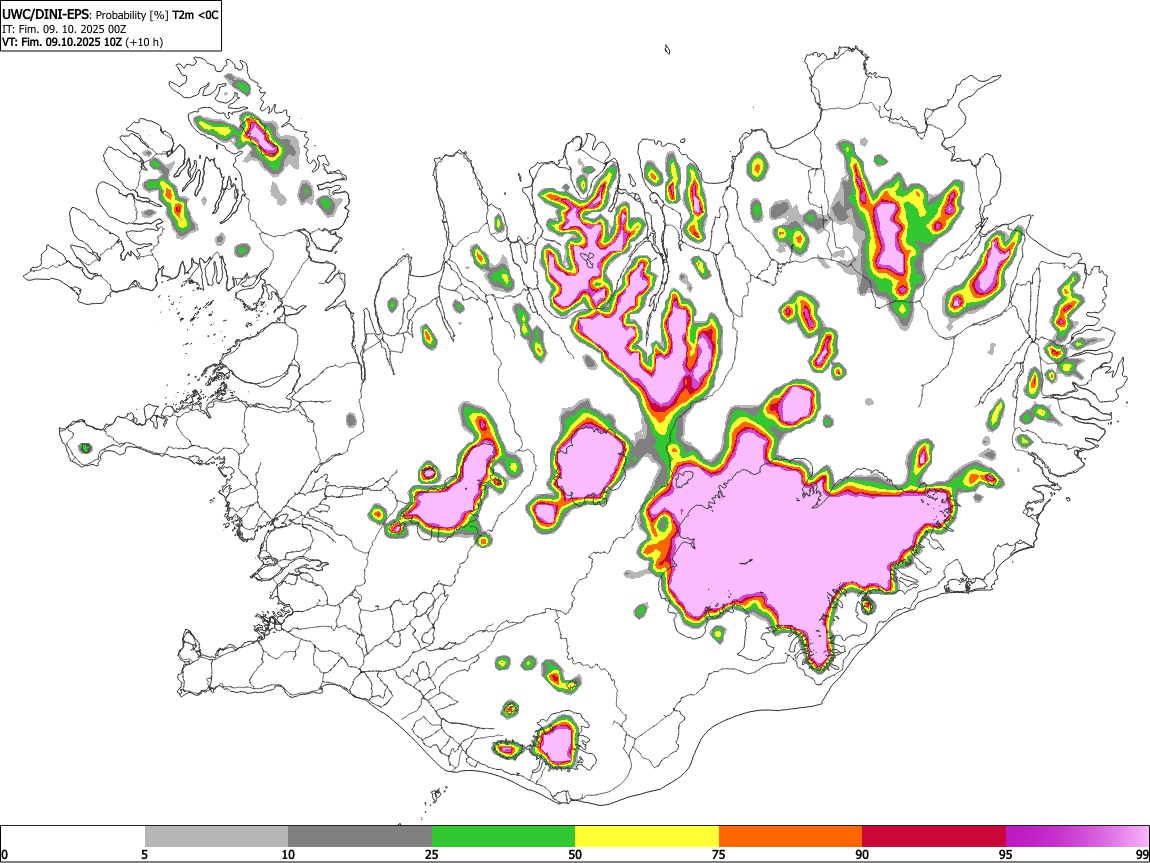Click the orange 75–90 legend segment
The width and height of the screenshot is (1150, 863).
(x=791, y=837)
